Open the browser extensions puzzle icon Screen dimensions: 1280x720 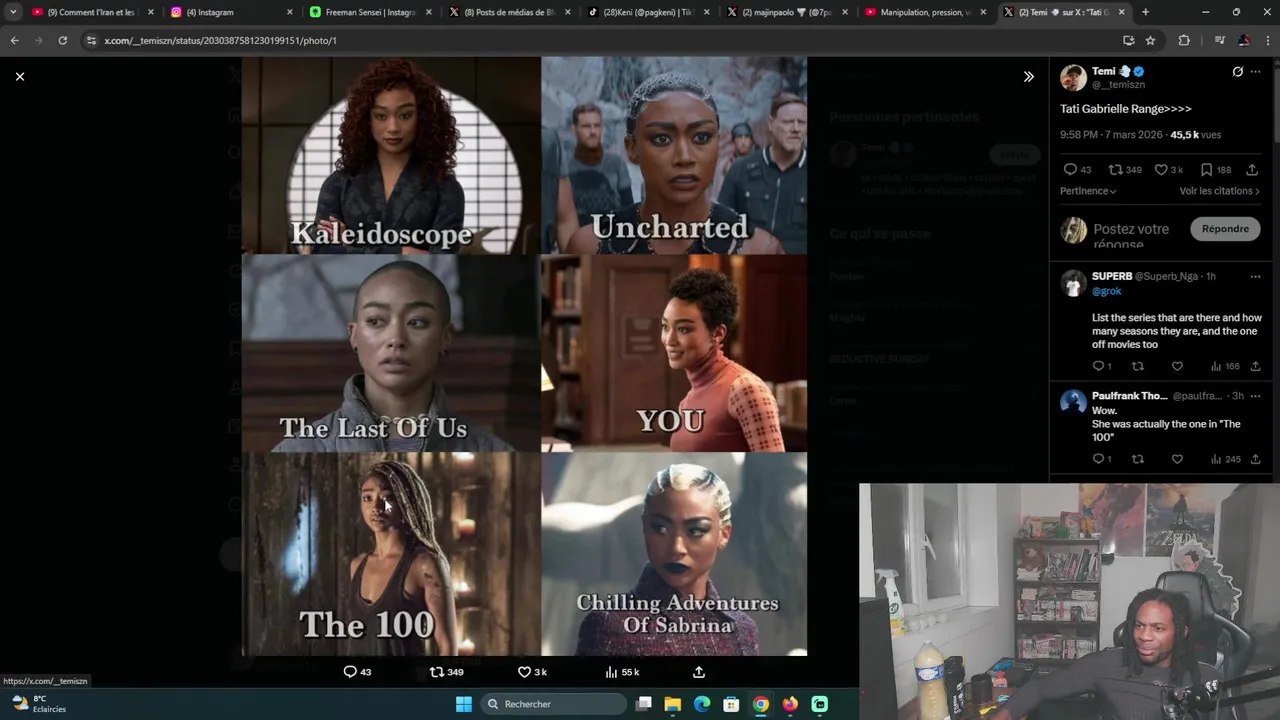[1184, 40]
